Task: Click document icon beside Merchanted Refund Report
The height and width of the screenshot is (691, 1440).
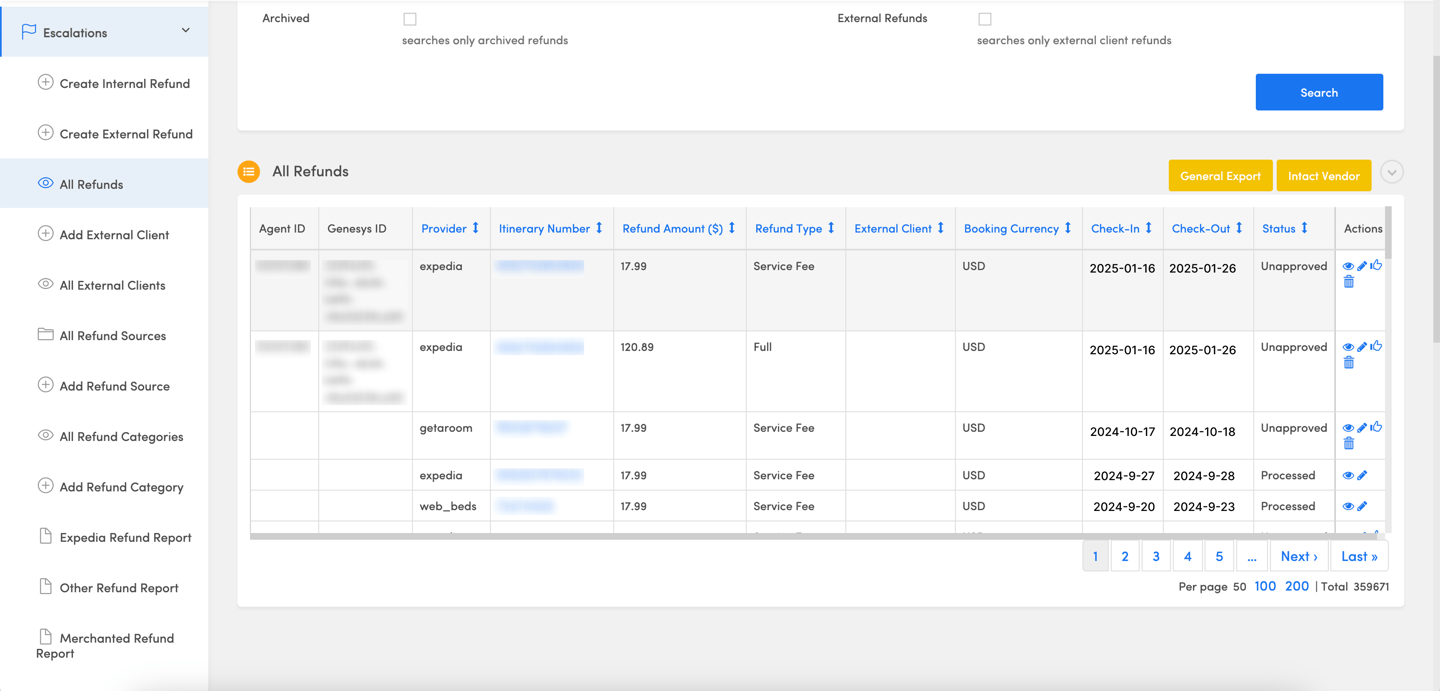Action: [x=45, y=637]
